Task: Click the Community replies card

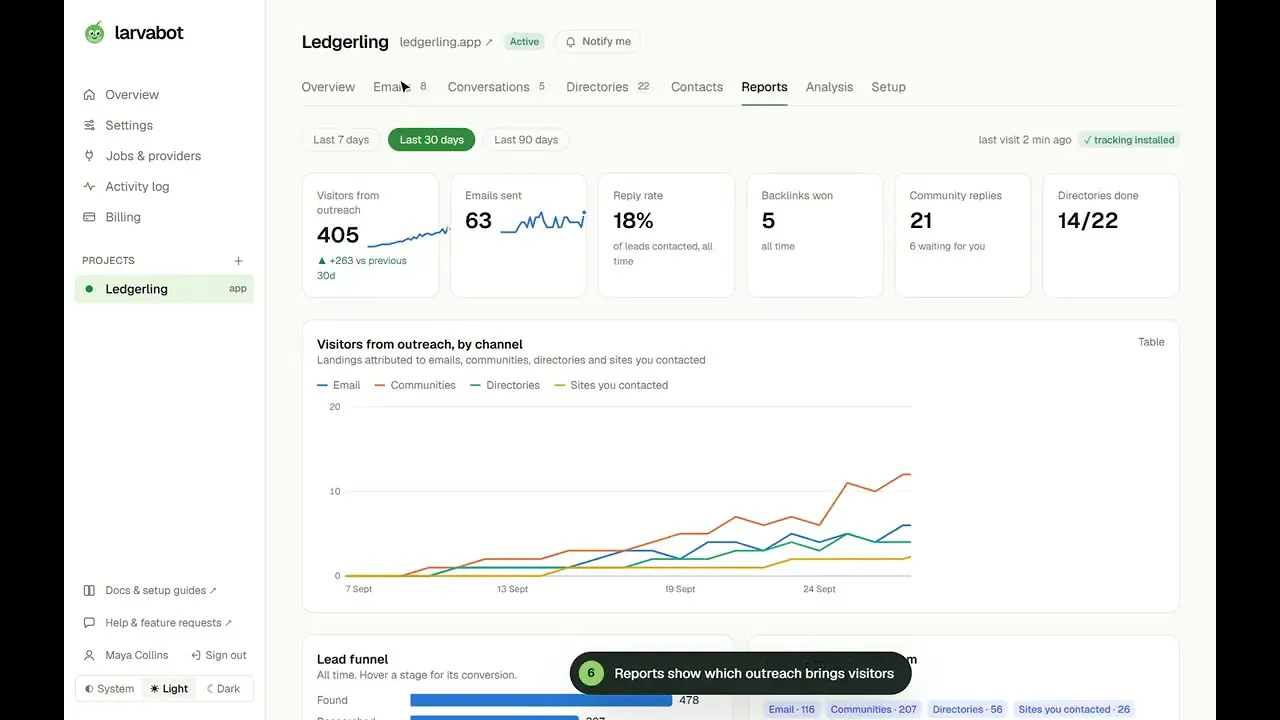Action: pyautogui.click(x=962, y=236)
